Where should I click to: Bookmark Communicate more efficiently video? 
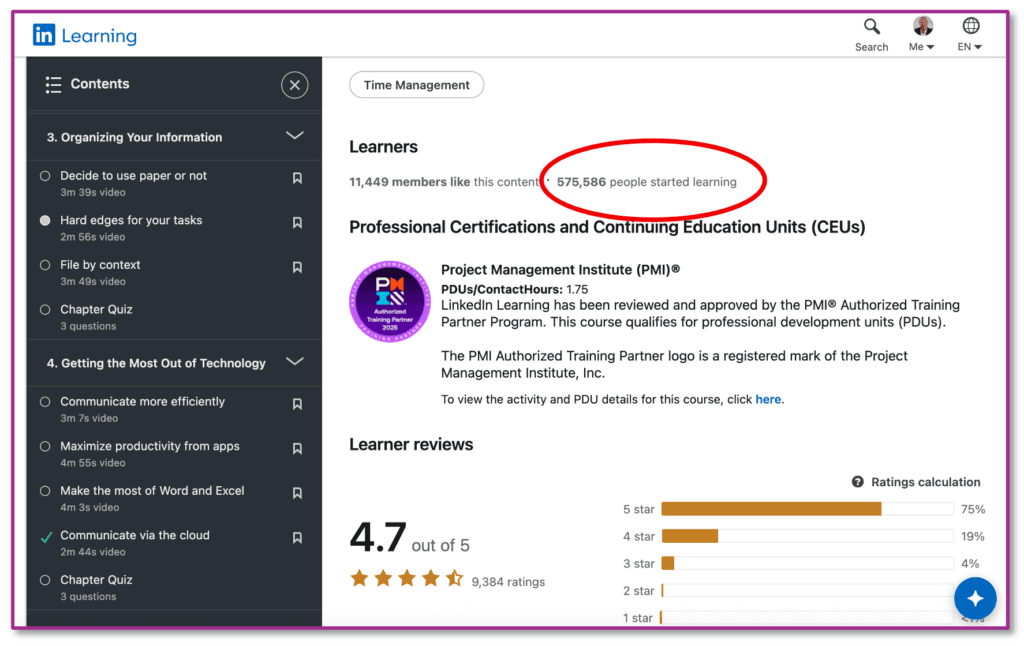(297, 404)
